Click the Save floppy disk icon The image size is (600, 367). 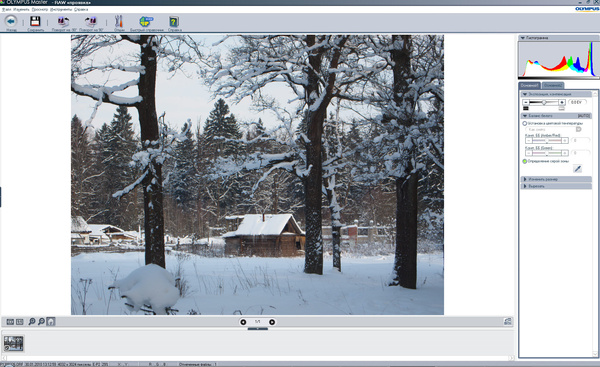click(35, 21)
